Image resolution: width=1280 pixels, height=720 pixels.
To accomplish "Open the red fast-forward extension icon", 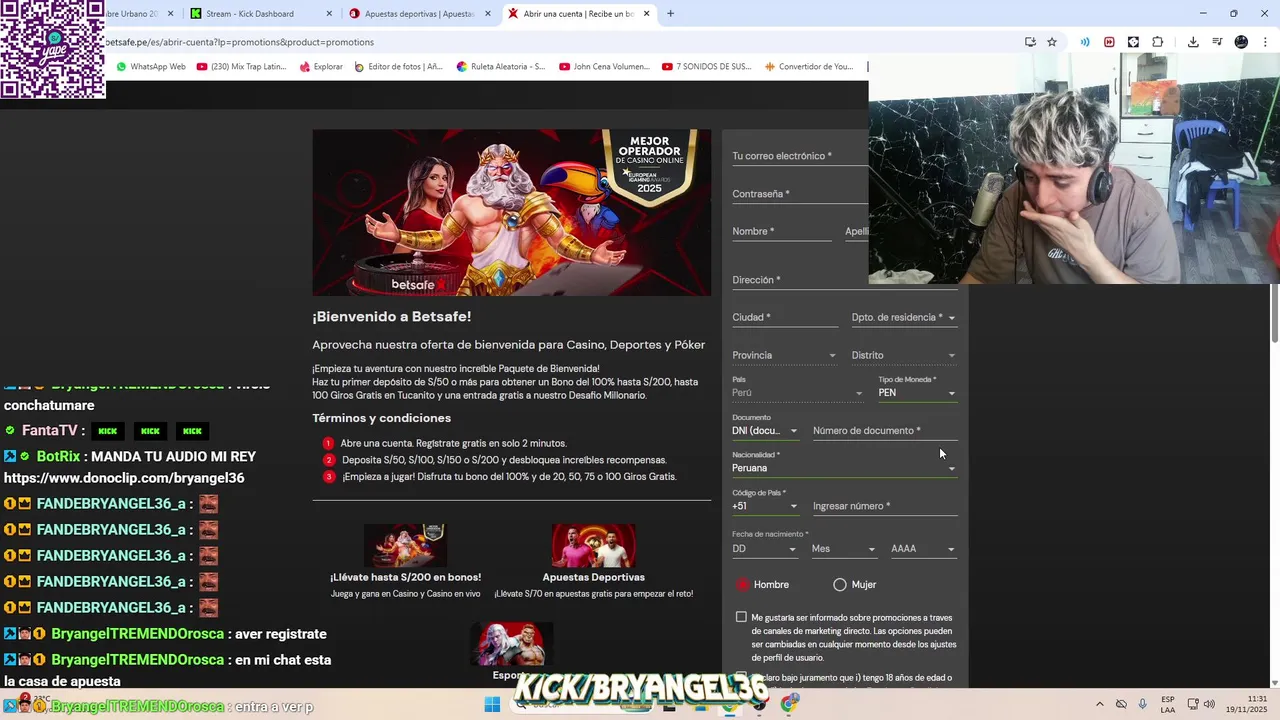I will click(x=1109, y=42).
